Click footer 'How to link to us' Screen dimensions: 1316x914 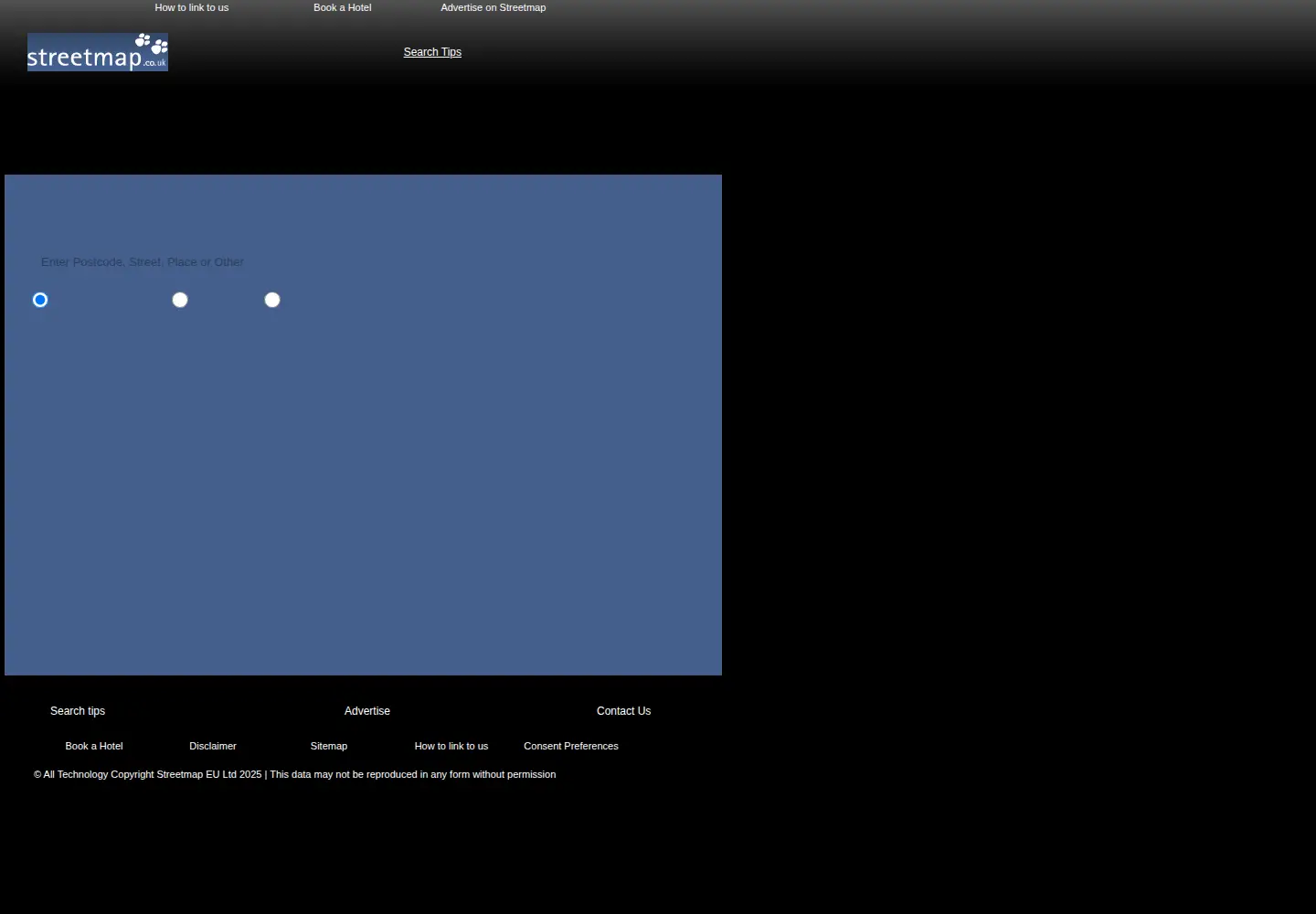(x=451, y=746)
